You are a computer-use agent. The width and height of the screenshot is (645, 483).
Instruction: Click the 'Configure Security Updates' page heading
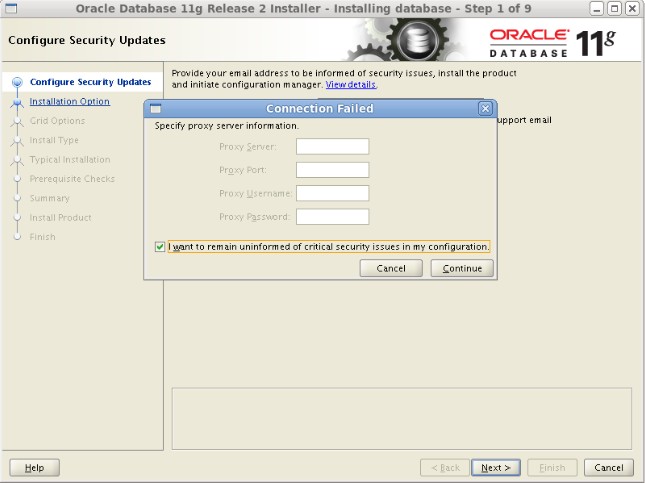point(87,40)
